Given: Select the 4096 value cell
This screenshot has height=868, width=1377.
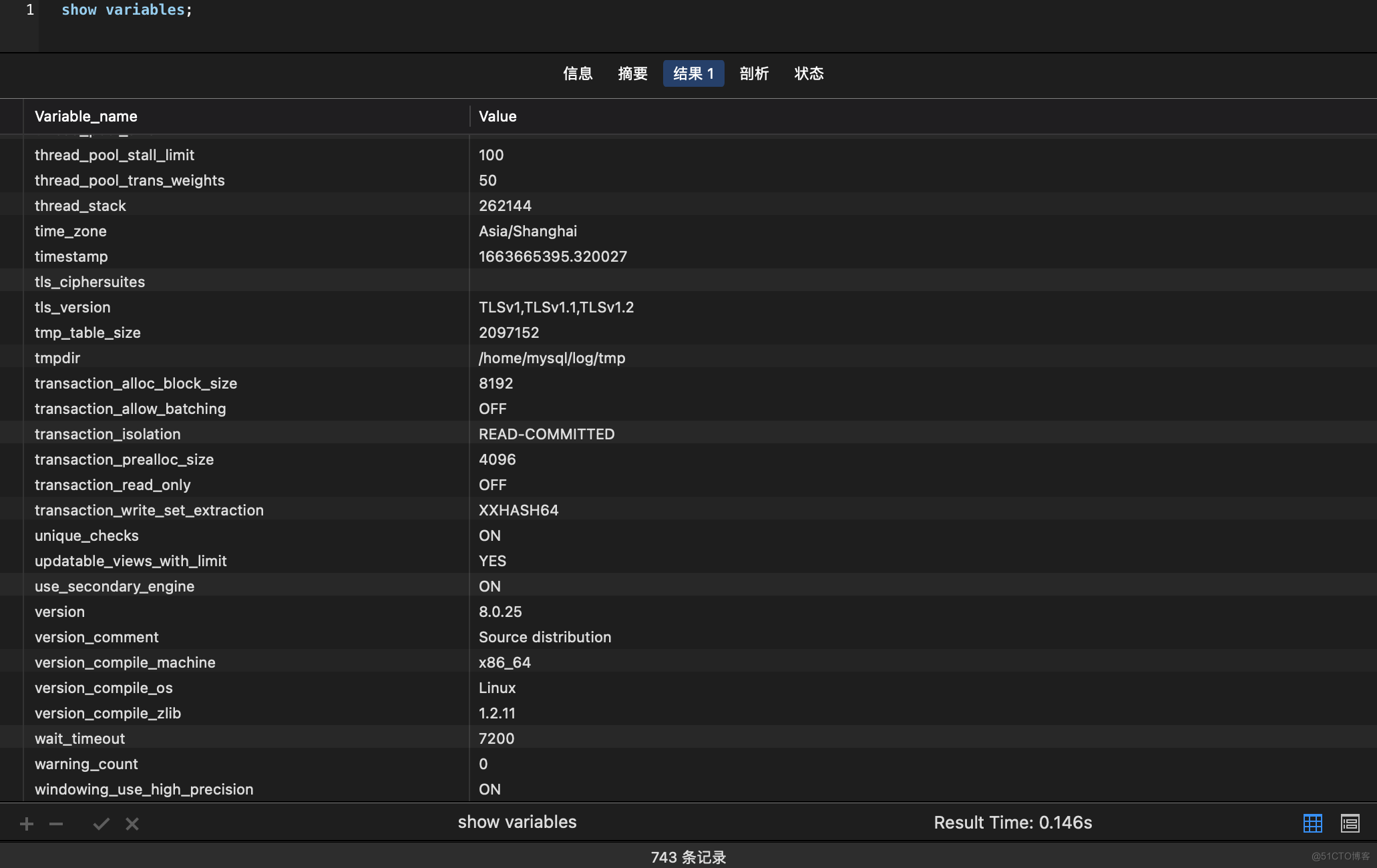Looking at the screenshot, I should point(497,459).
